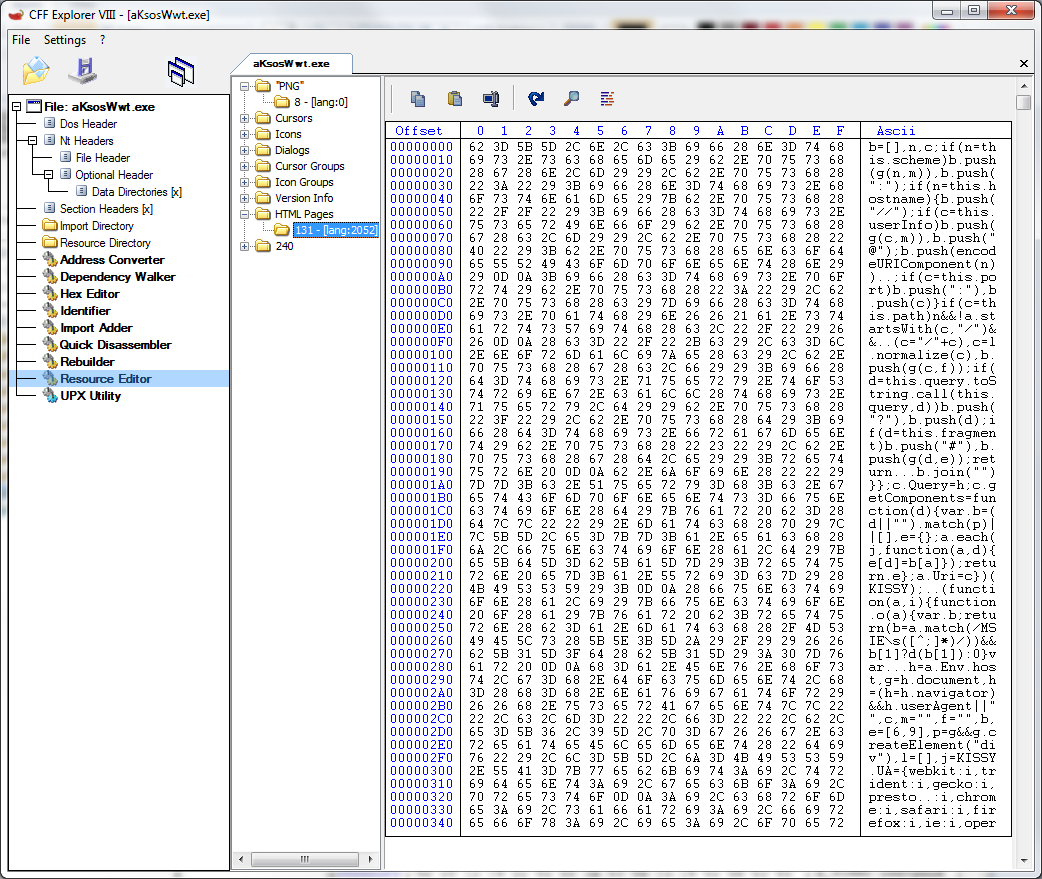Image resolution: width=1042 pixels, height=879 pixels.
Task: Expand the 240 resource folder
Action: pos(245,246)
